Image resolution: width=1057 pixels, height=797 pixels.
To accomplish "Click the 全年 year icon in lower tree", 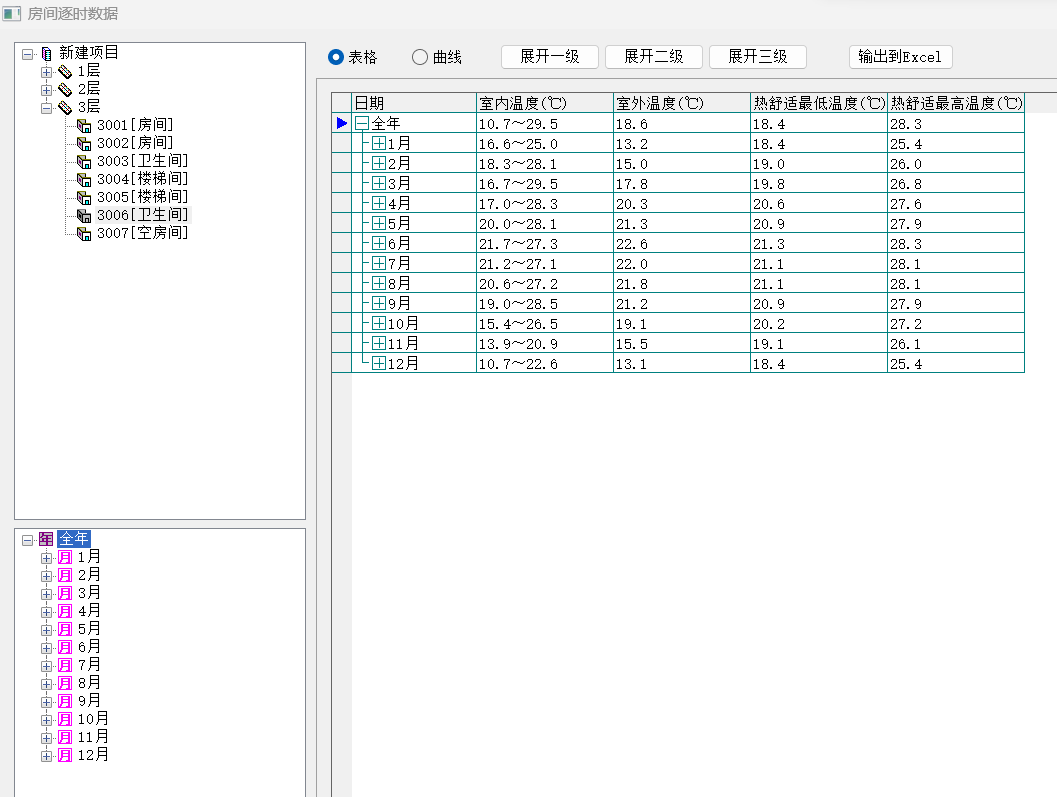I will 46,539.
